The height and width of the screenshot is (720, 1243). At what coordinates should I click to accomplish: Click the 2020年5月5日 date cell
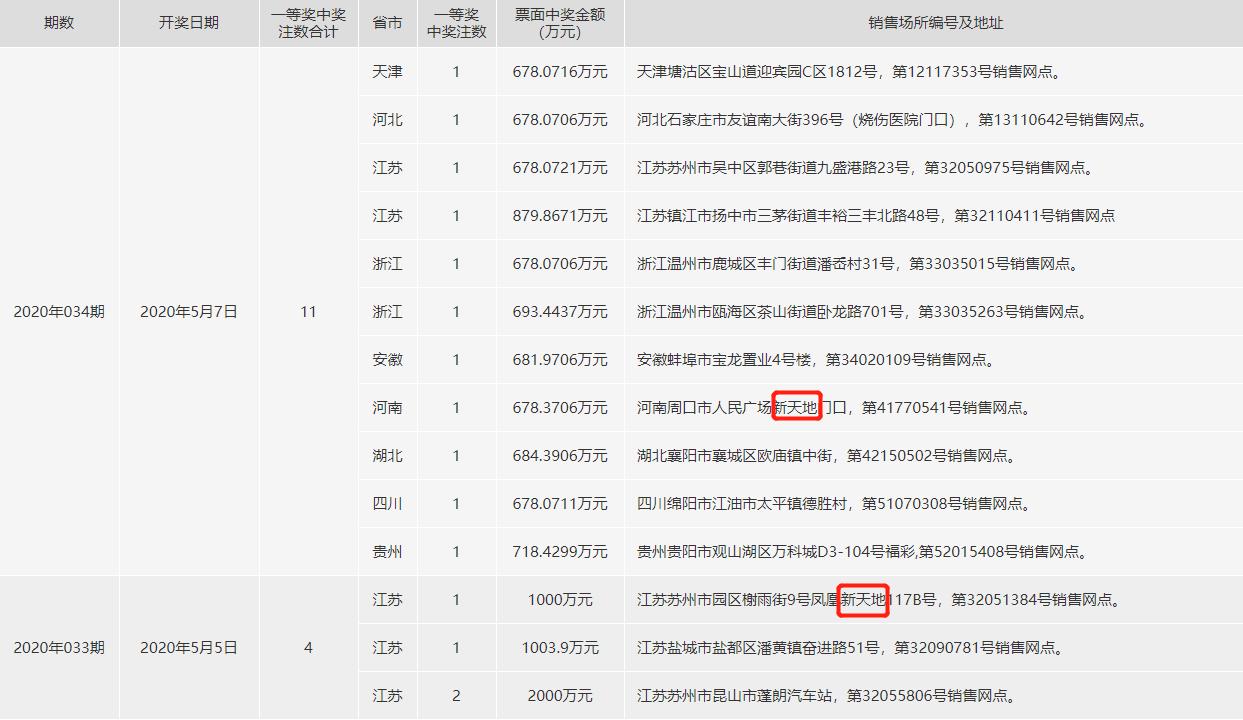(187, 647)
